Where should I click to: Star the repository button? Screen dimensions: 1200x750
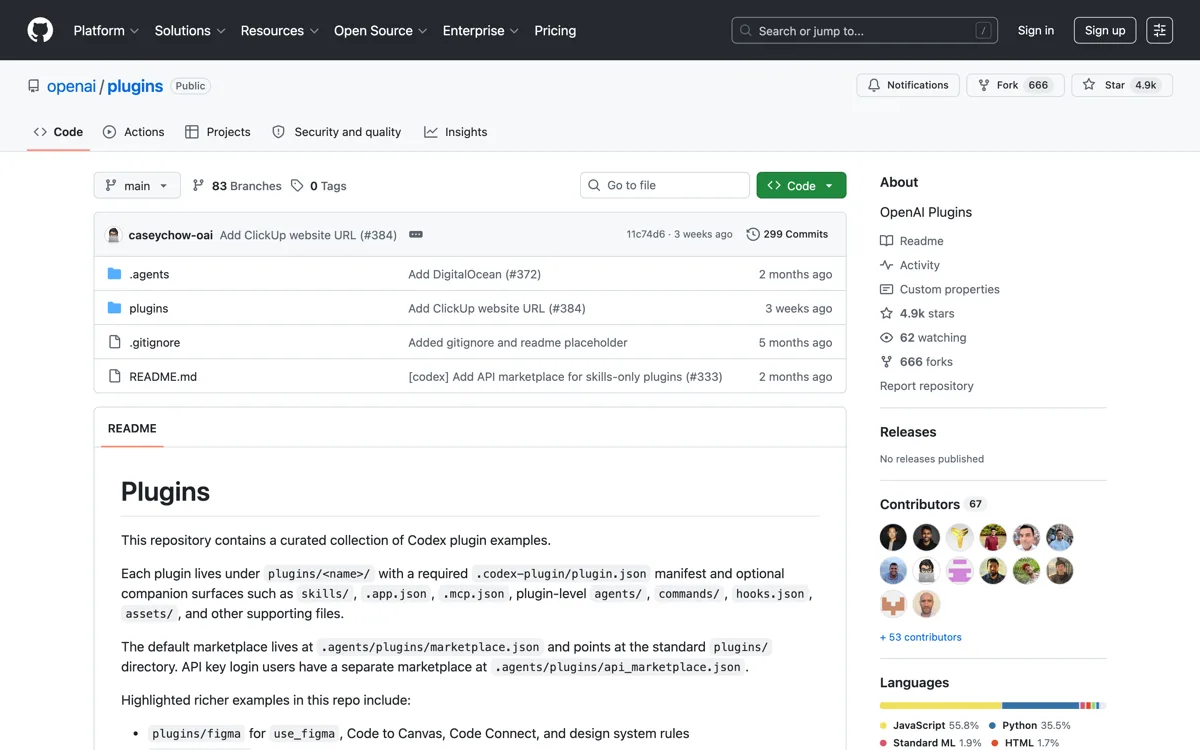[x=1122, y=85]
